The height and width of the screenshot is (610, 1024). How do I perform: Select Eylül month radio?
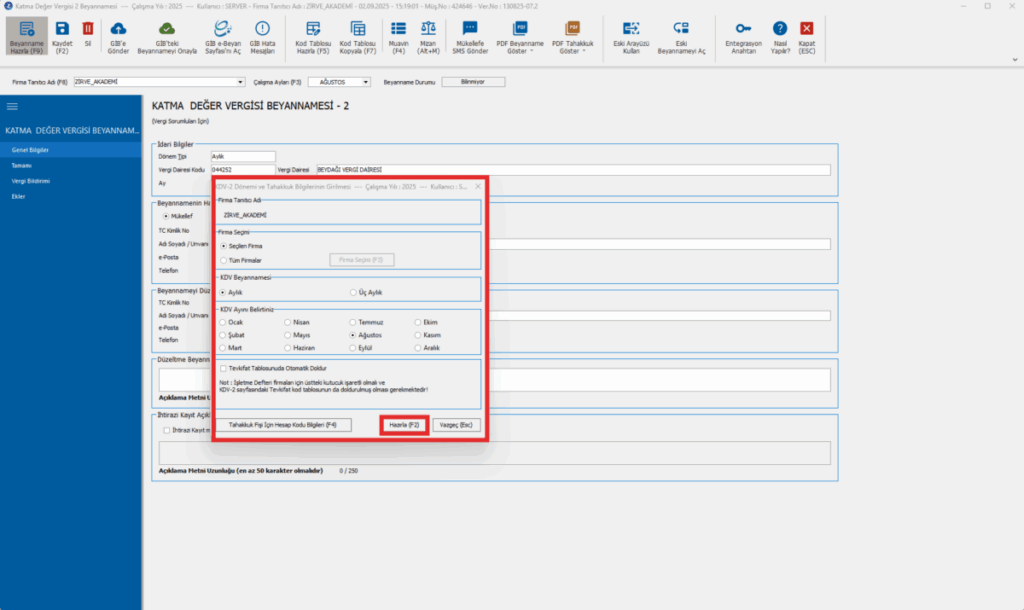353,348
